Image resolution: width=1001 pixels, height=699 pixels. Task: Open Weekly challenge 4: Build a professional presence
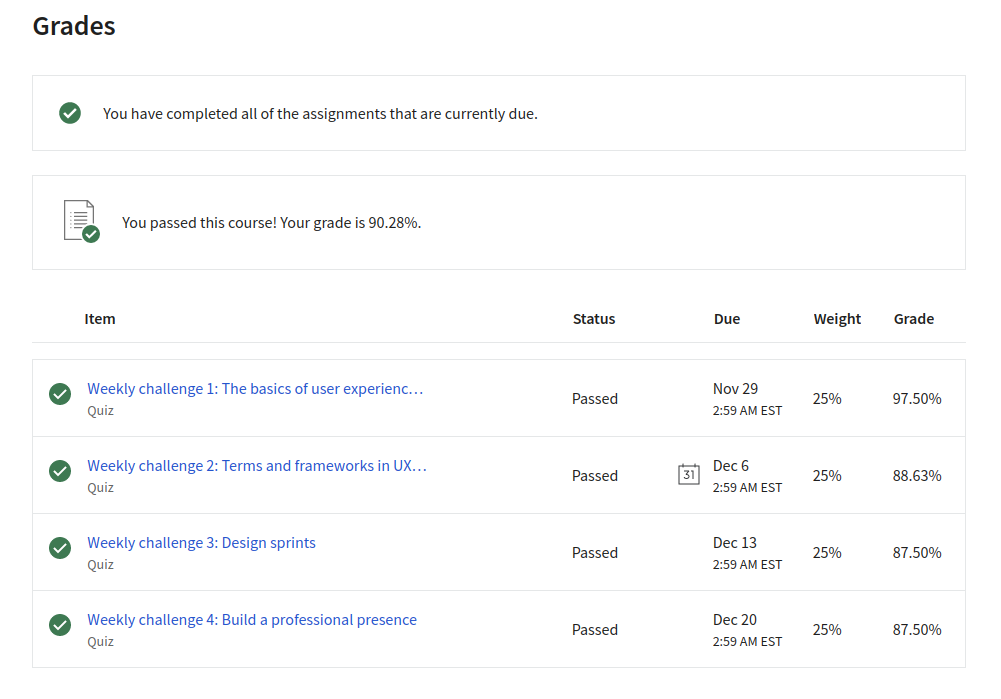(x=252, y=620)
